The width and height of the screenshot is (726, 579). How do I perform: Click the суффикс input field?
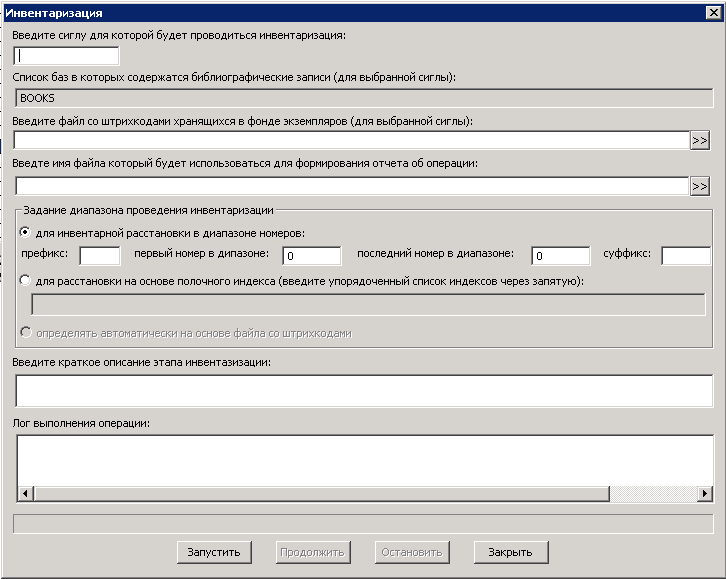(x=685, y=256)
